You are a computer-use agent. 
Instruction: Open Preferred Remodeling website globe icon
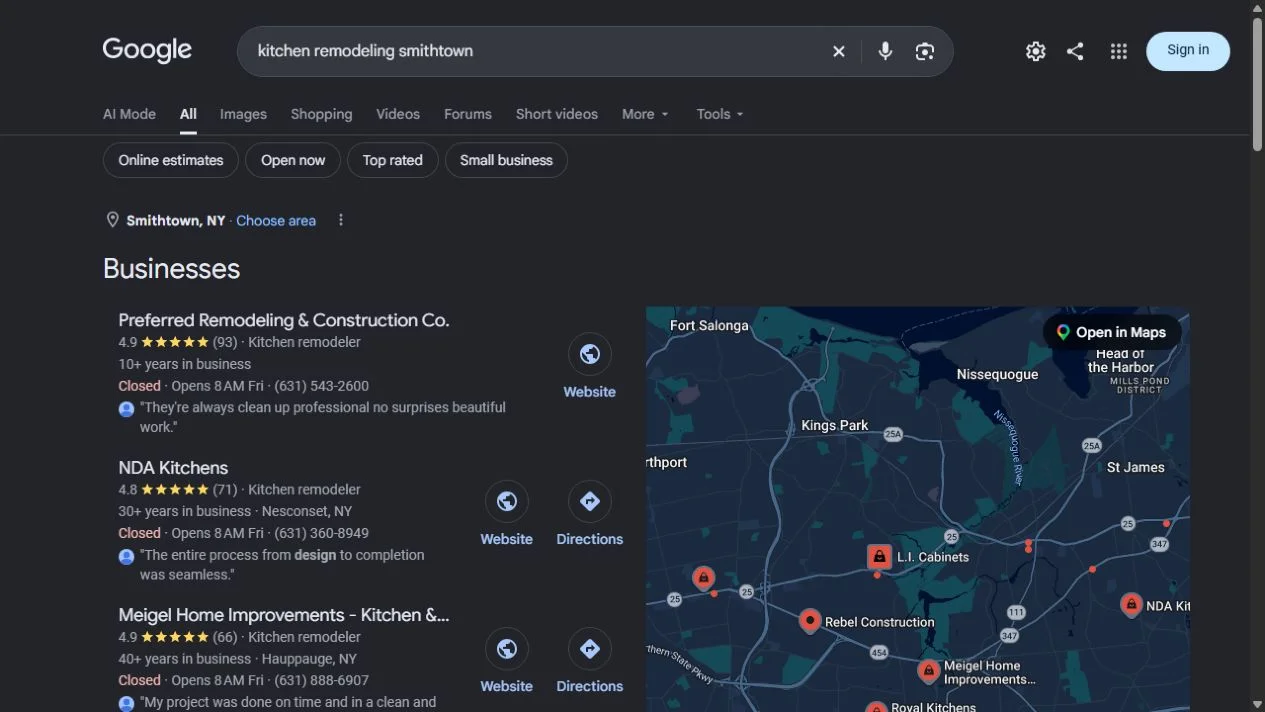[590, 354]
